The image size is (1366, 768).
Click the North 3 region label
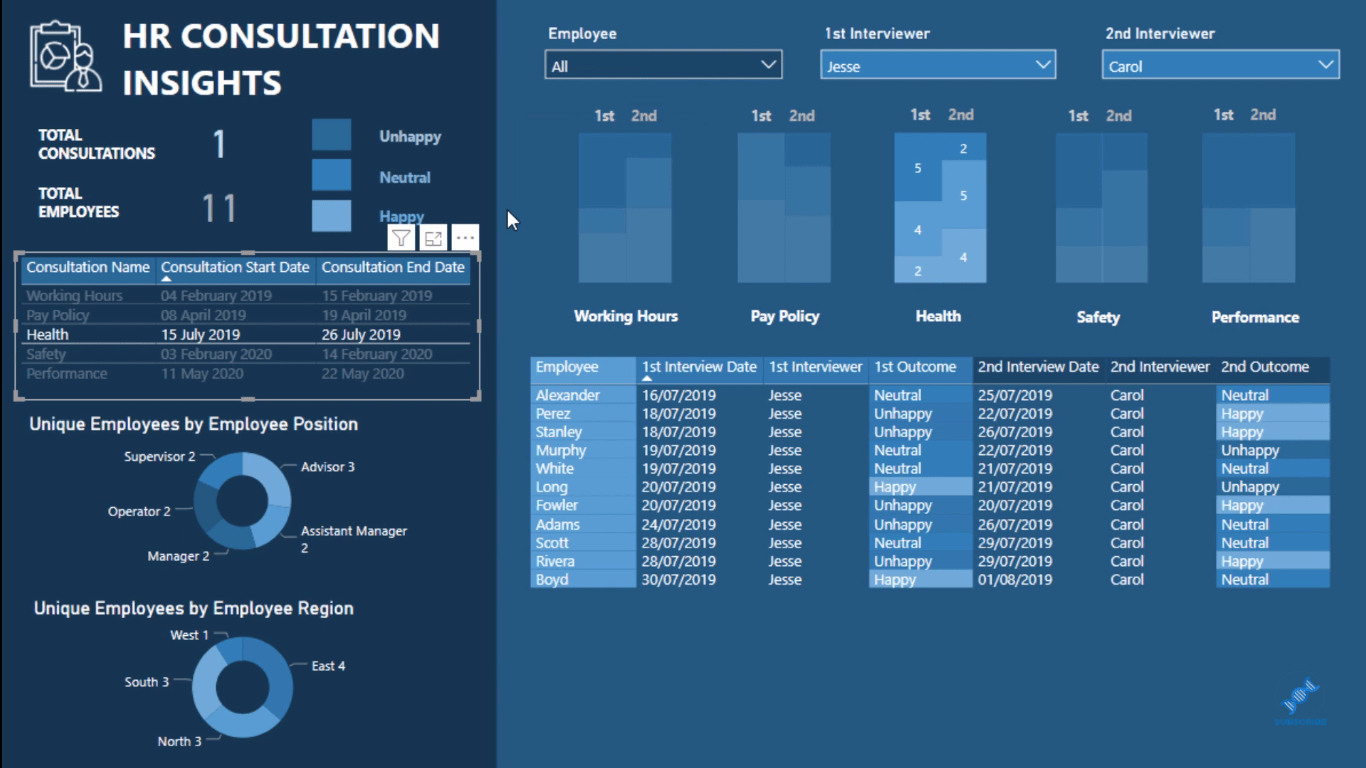179,741
